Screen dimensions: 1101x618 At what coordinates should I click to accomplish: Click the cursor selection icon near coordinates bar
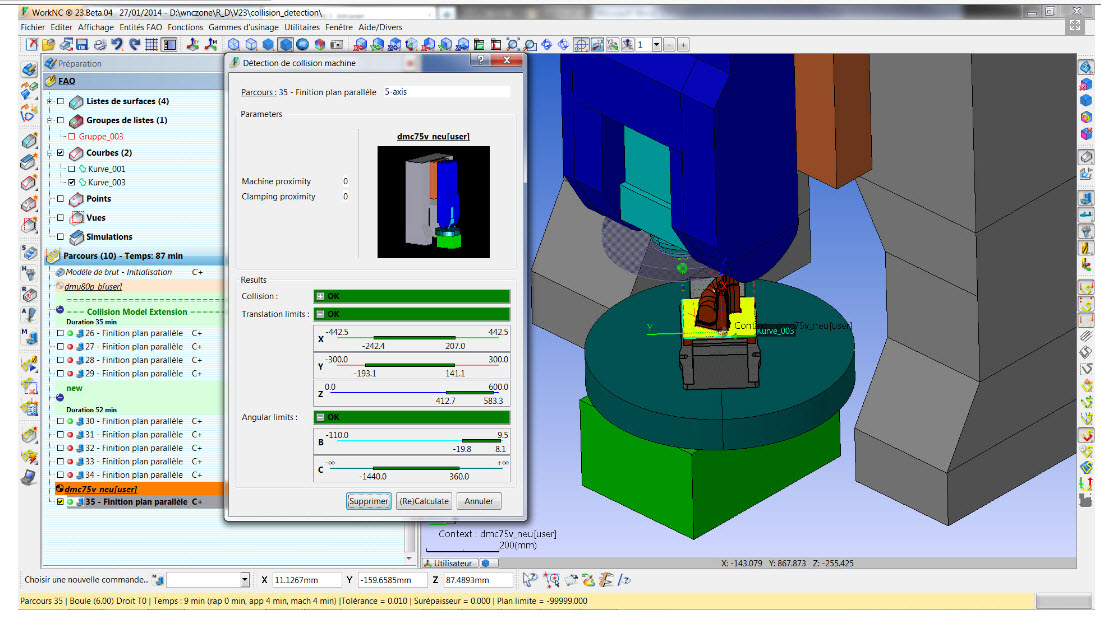pos(530,579)
